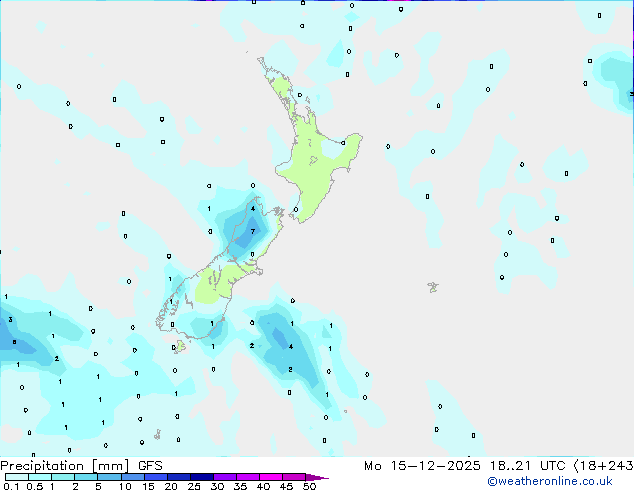This screenshot has width=634, height=490.
Task: Pick the 40–45 mm magenta legend box
Action: pyautogui.click(x=271, y=477)
